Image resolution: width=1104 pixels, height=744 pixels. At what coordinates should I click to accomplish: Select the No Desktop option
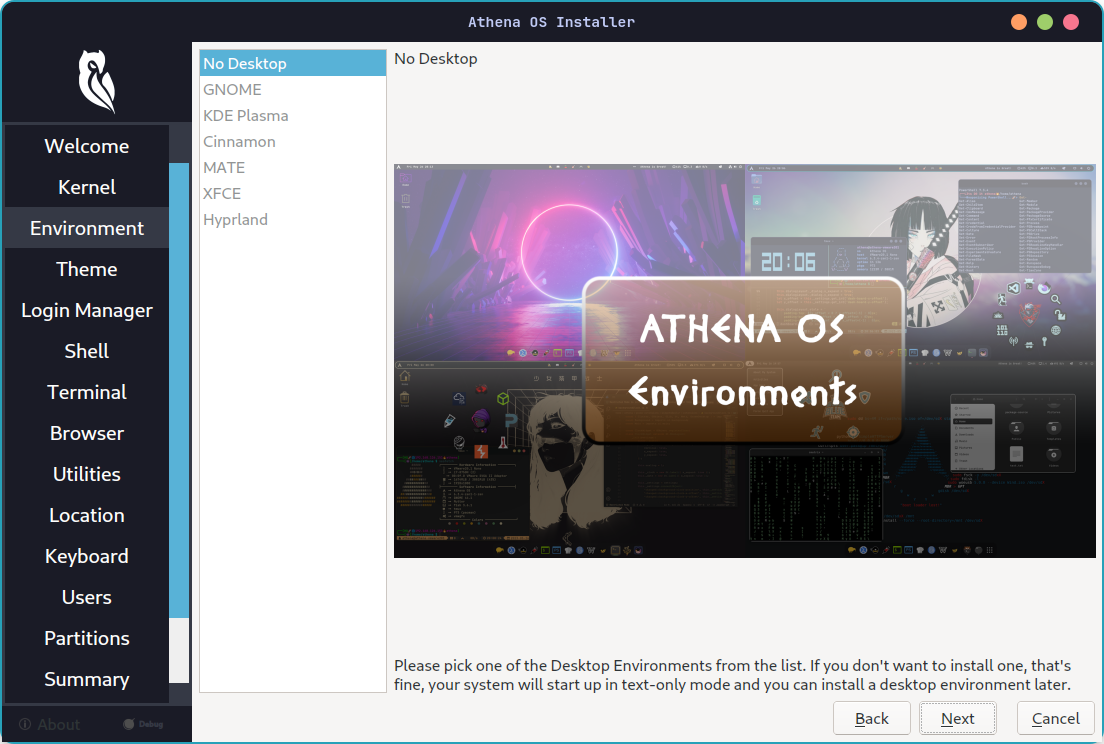[x=244, y=63]
